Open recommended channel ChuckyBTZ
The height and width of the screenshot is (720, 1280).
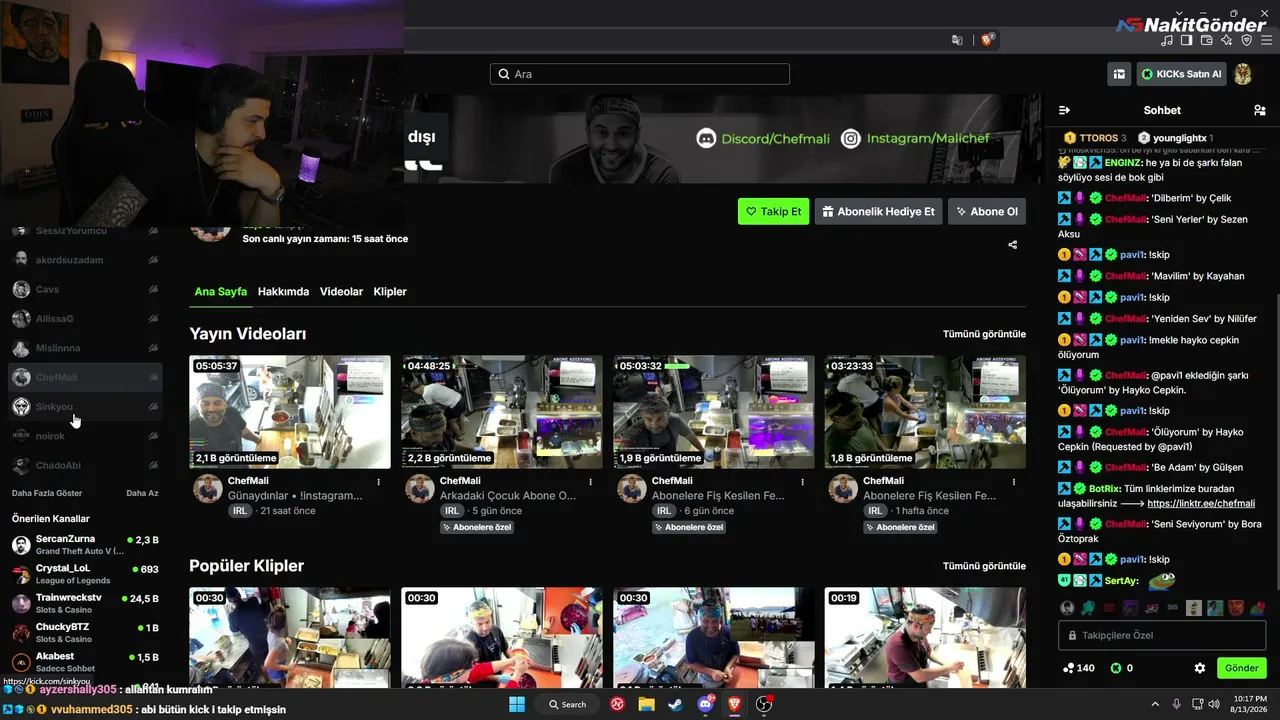point(84,632)
